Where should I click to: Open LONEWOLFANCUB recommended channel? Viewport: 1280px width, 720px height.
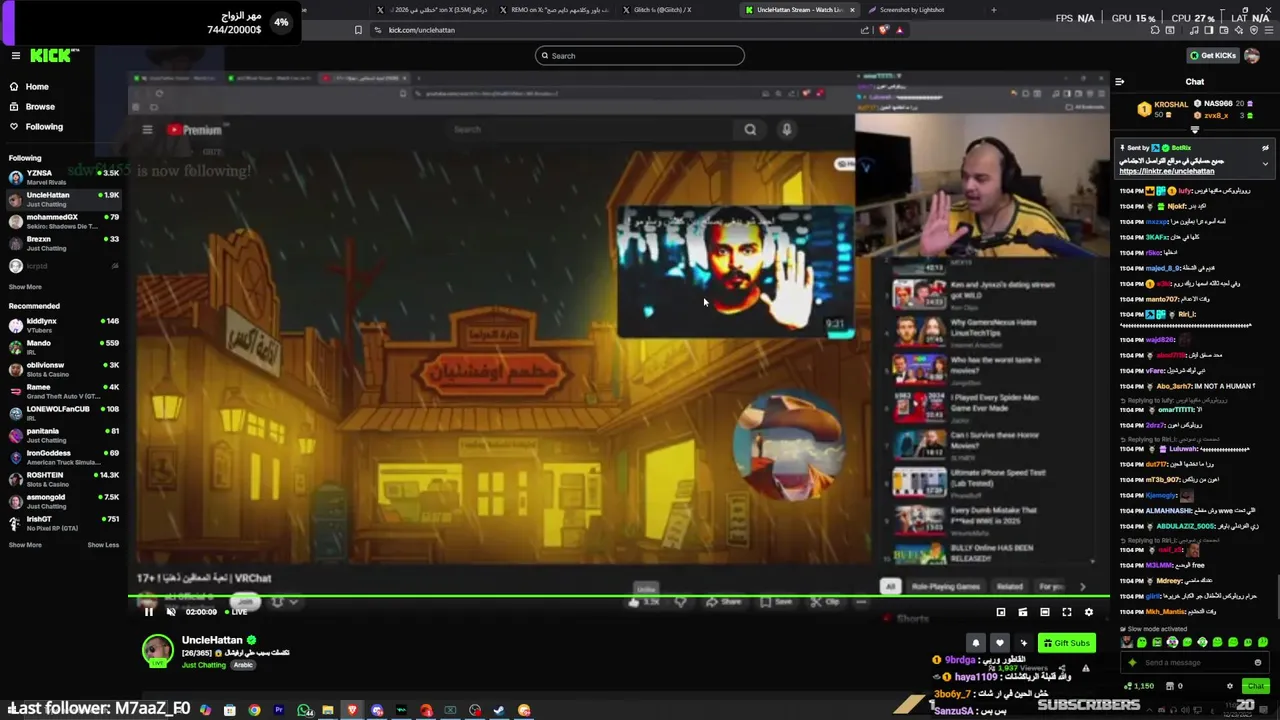(62, 413)
